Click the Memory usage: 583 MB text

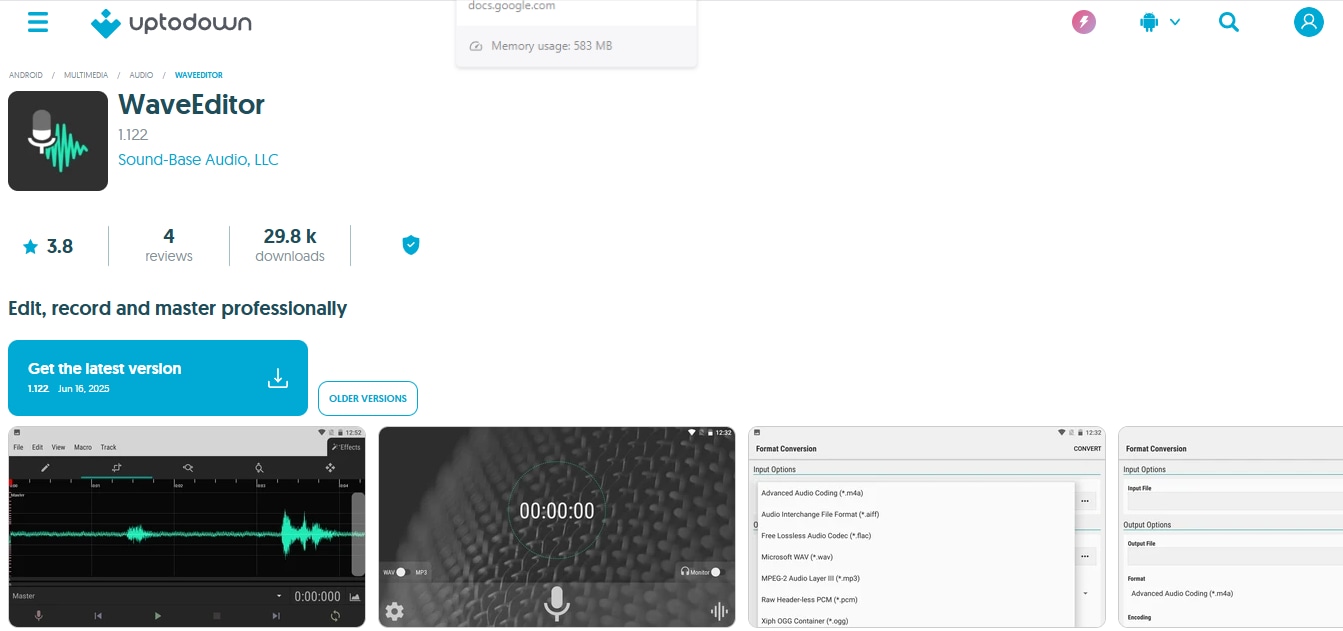(551, 46)
